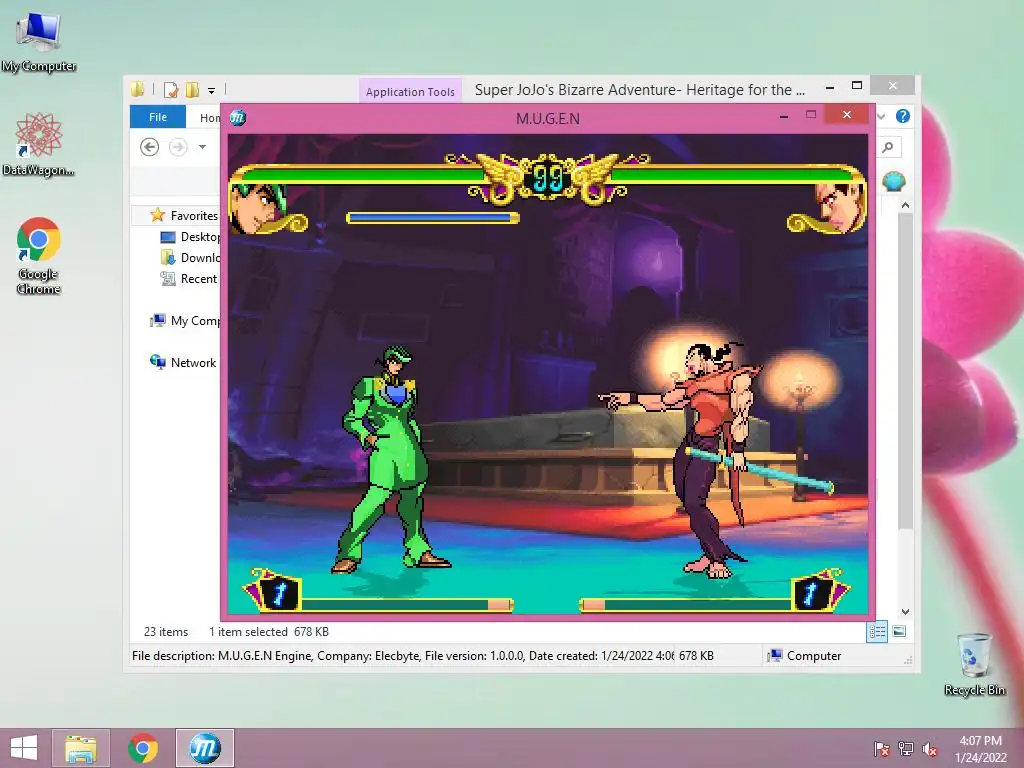Click the green-haired player one portrait
Viewport: 1024px width, 768px height.
pyautogui.click(x=259, y=208)
